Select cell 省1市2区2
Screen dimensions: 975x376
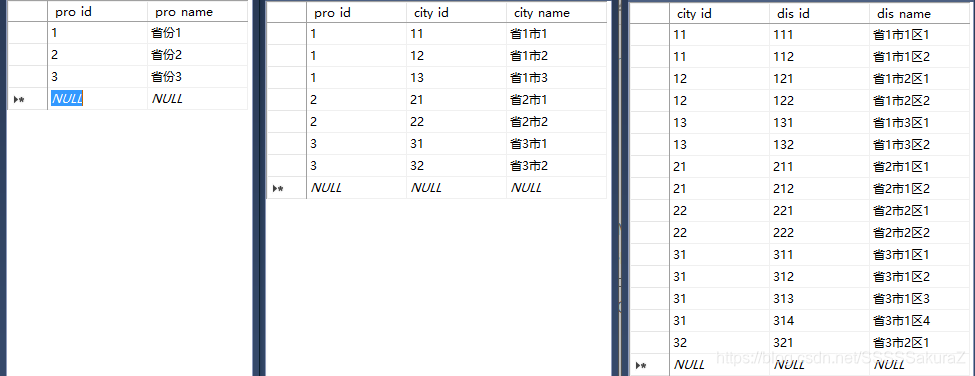[x=919, y=101]
